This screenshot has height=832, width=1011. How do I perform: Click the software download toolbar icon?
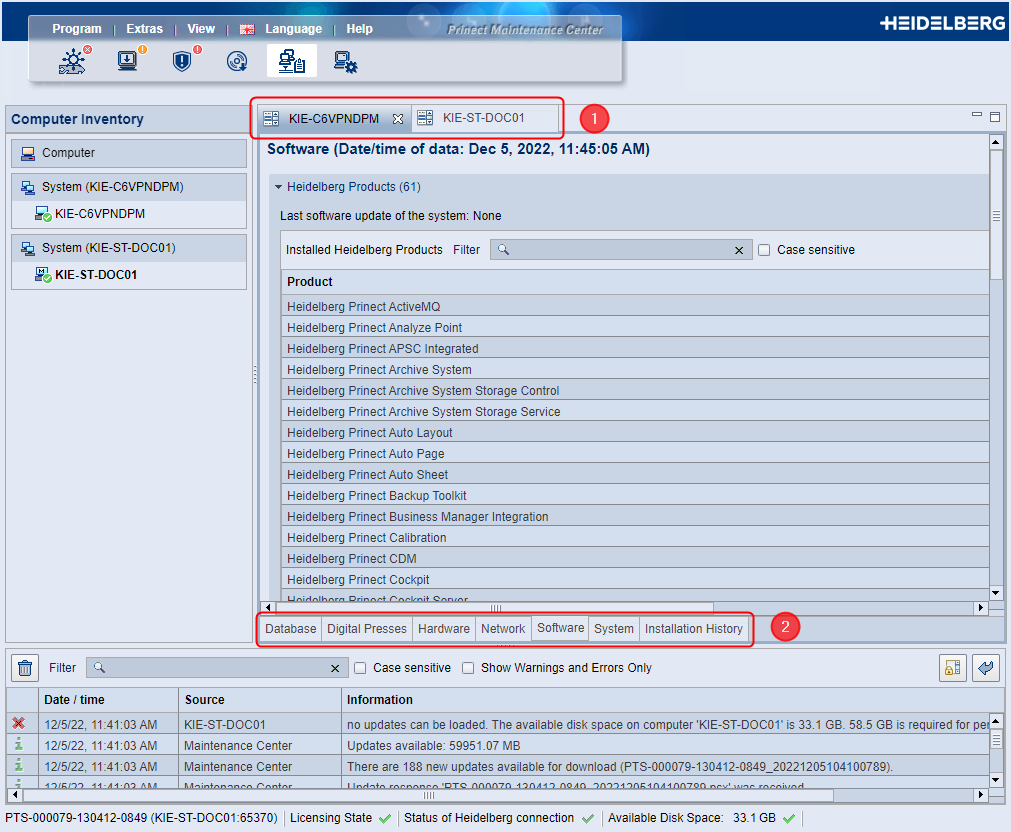click(x=128, y=62)
